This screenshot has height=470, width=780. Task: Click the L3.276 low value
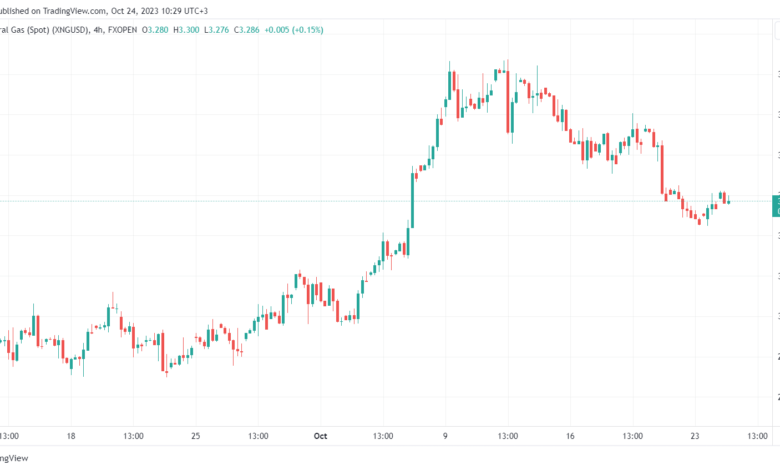(x=216, y=30)
